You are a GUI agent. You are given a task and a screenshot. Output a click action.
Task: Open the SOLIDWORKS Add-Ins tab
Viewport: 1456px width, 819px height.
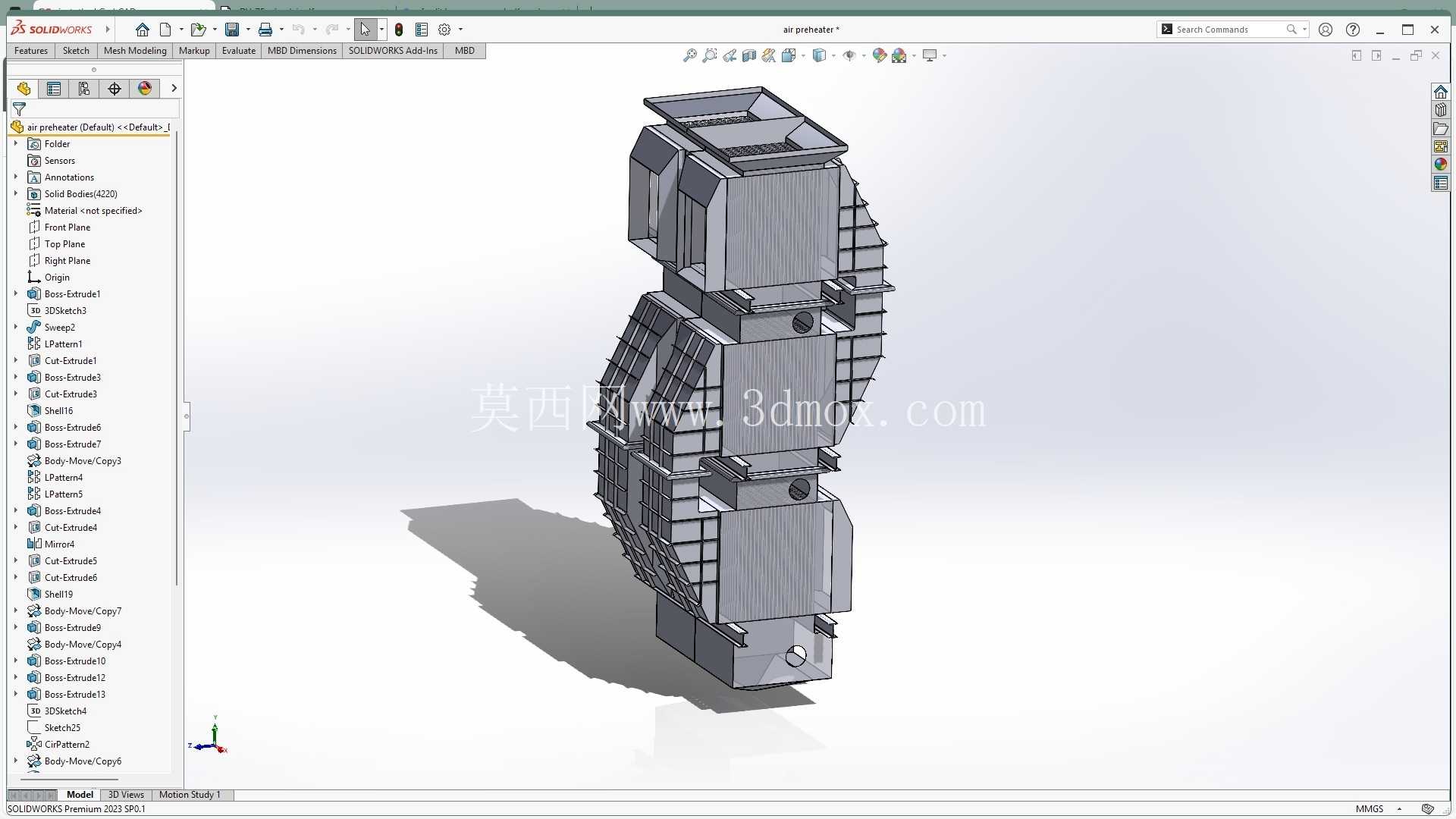click(393, 51)
